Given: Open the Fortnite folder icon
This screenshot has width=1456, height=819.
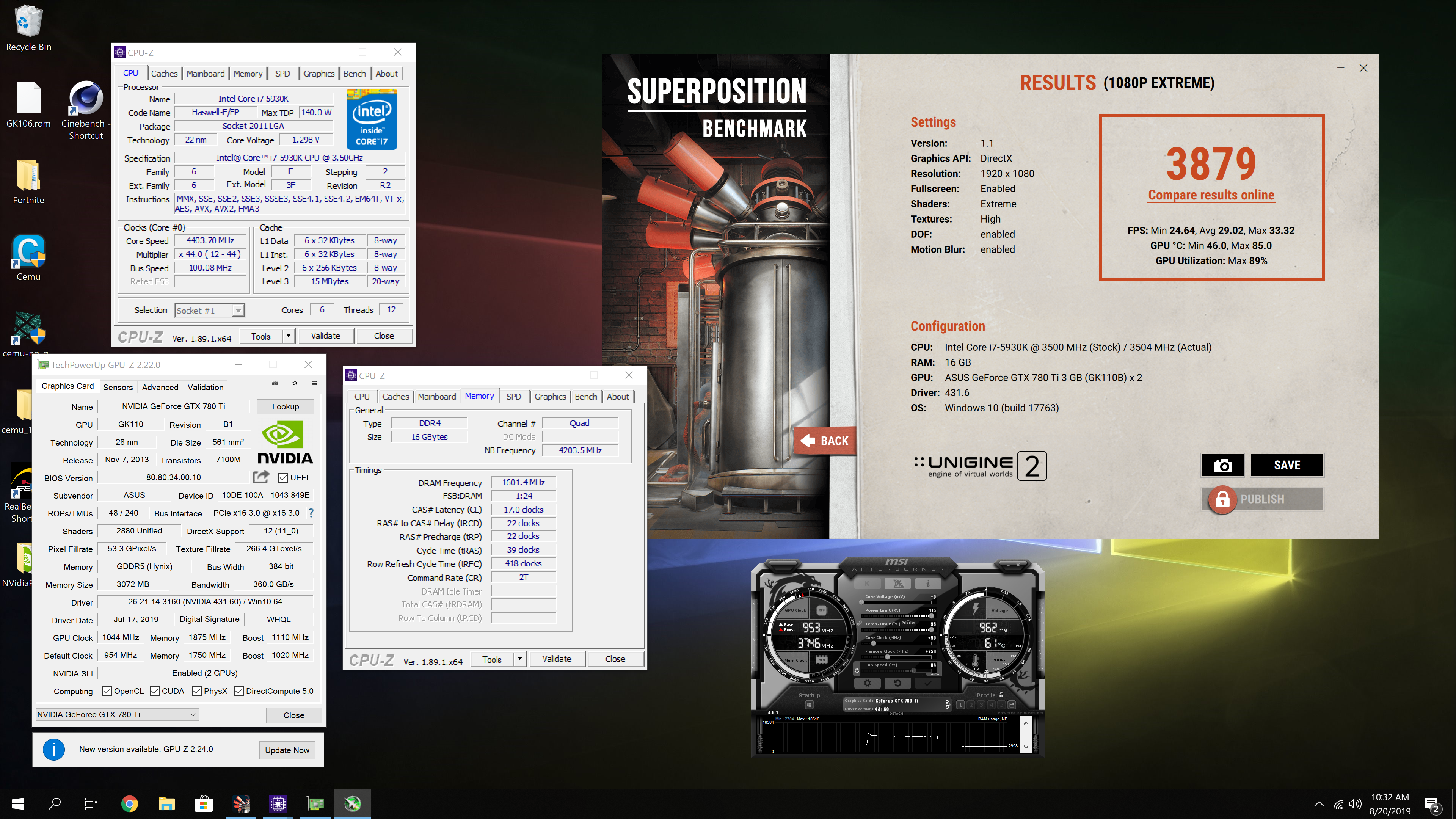Looking at the screenshot, I should pos(28,182).
